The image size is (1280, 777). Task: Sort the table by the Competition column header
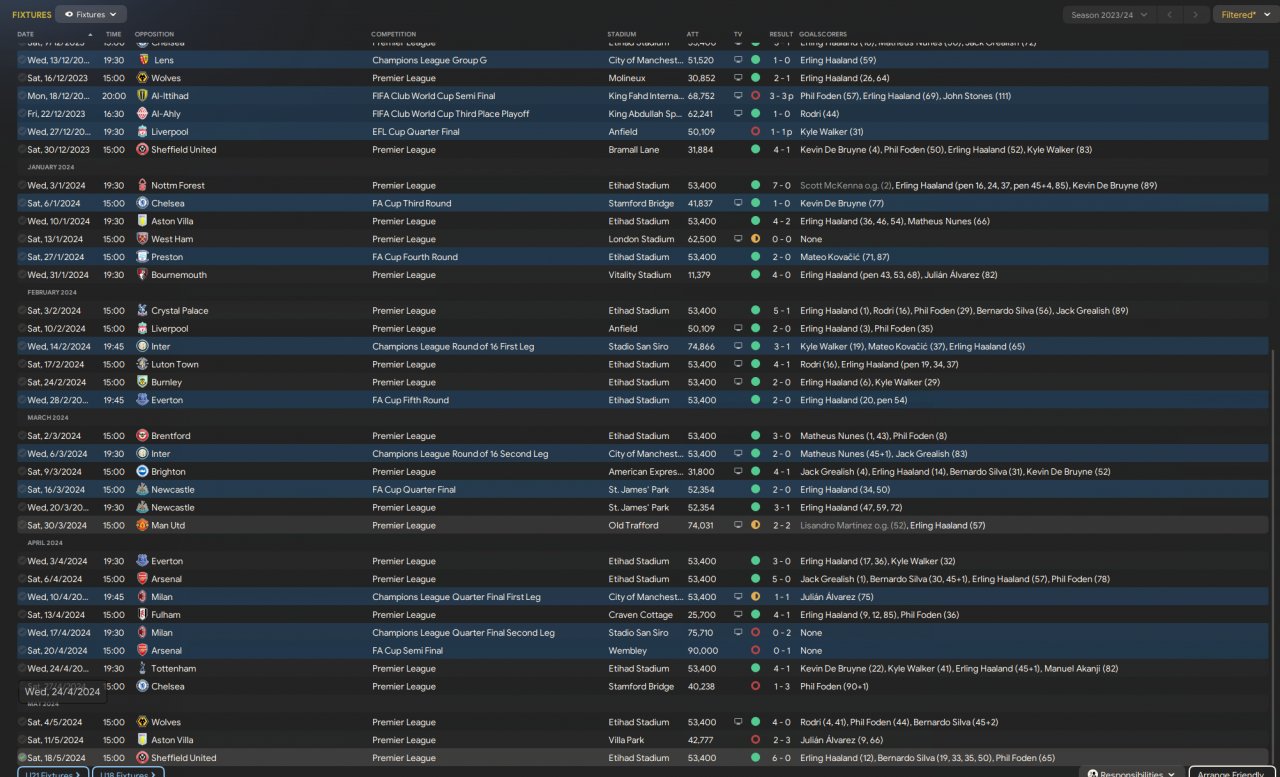pyautogui.click(x=393, y=34)
